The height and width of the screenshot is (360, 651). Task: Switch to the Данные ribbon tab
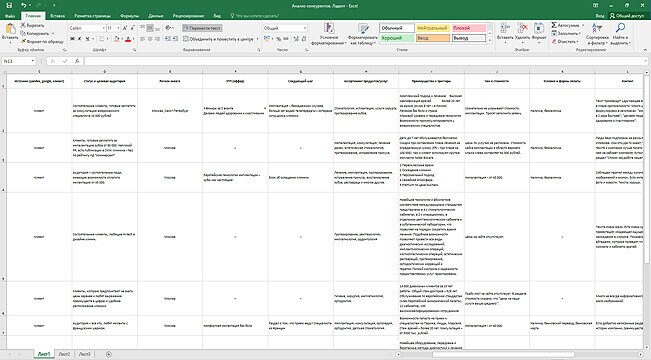[x=156, y=16]
